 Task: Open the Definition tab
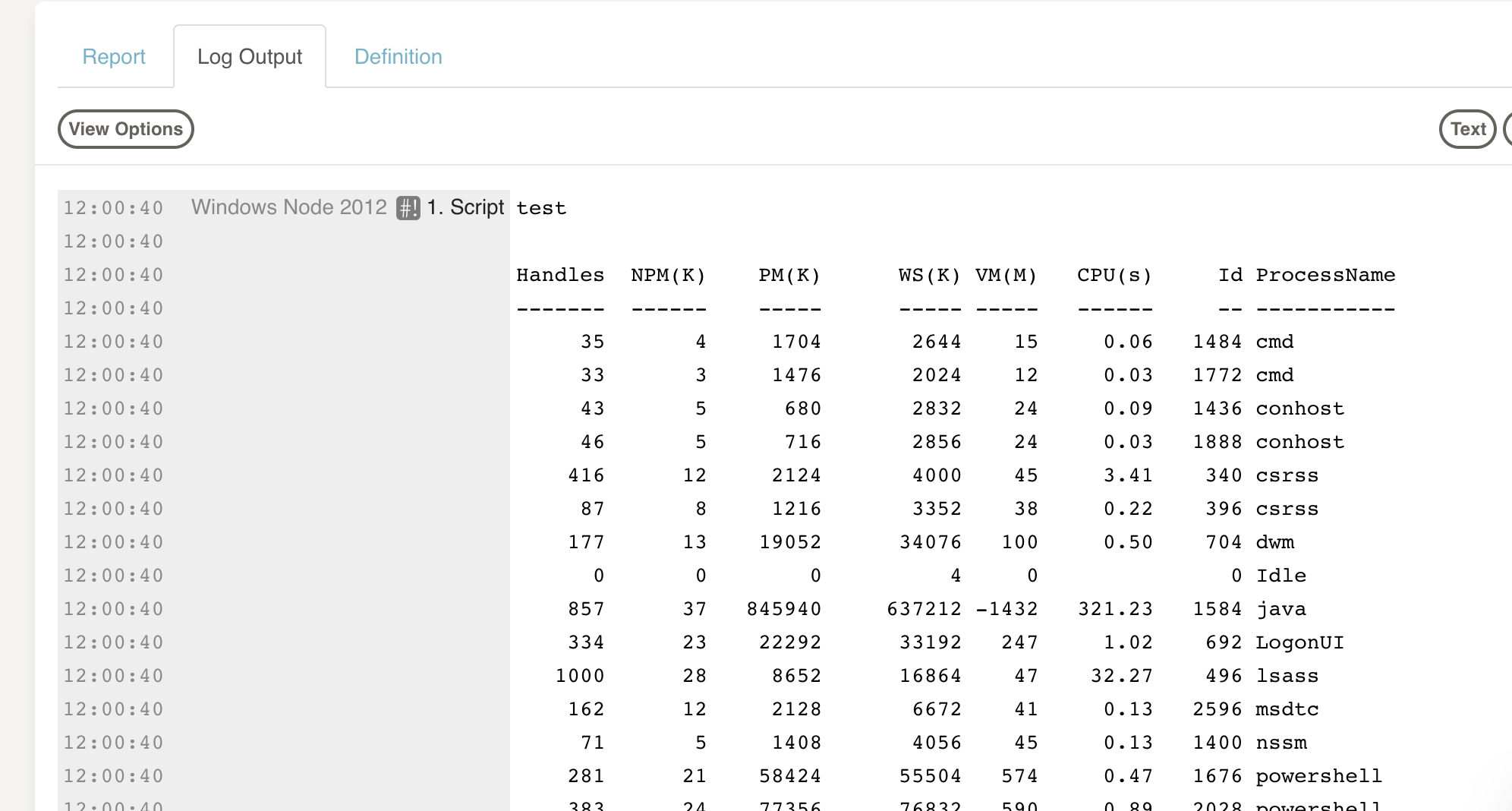point(398,56)
